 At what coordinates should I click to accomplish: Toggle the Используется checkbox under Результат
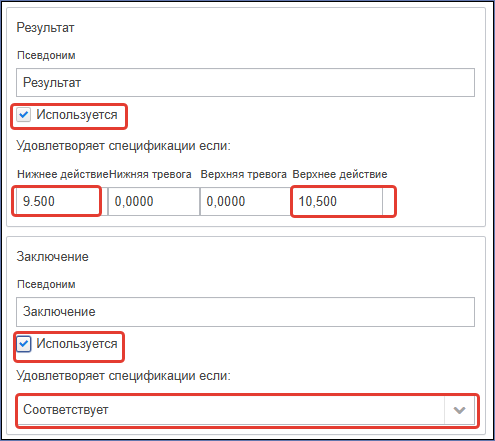[x=24, y=115]
